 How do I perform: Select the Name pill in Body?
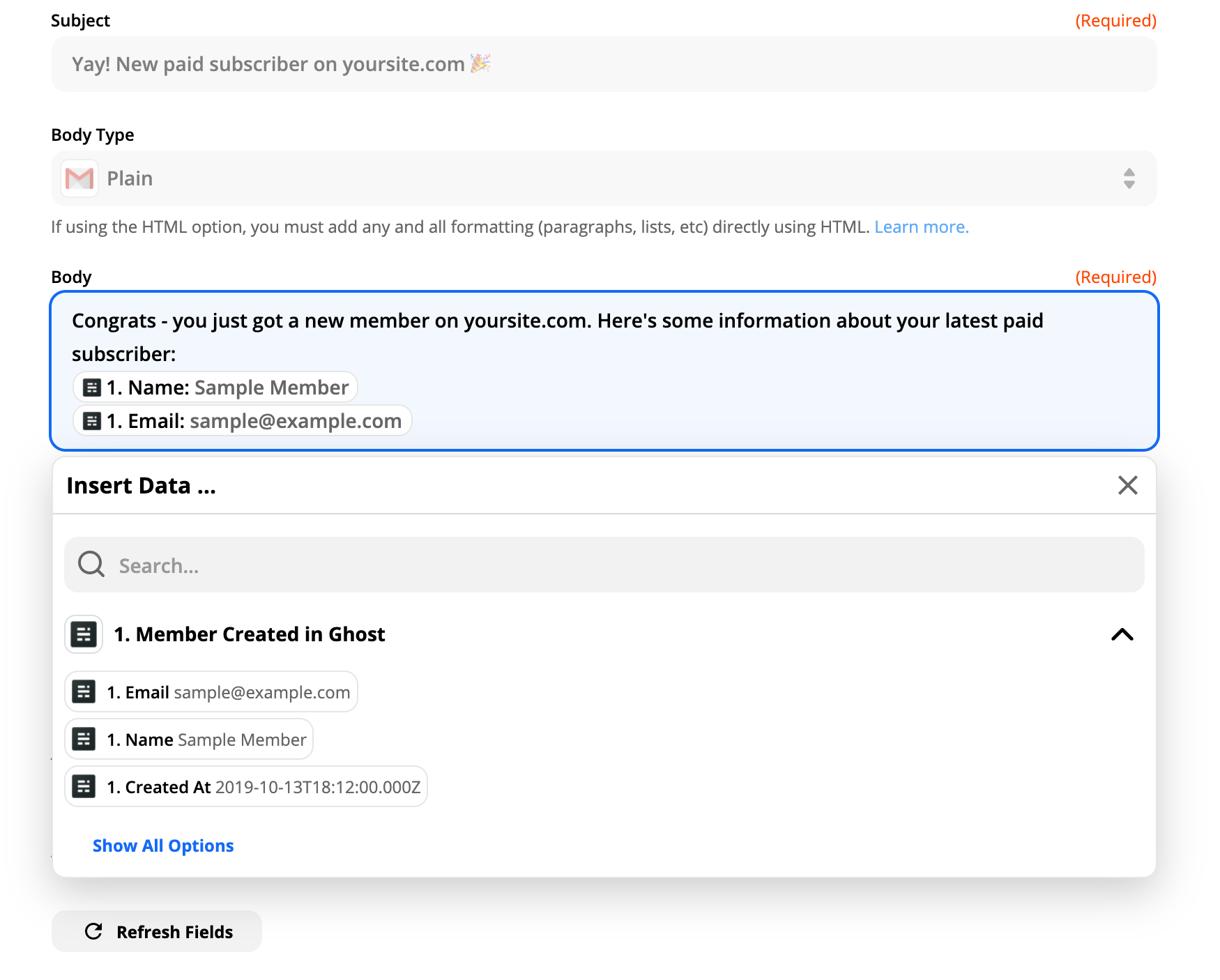[215, 388]
